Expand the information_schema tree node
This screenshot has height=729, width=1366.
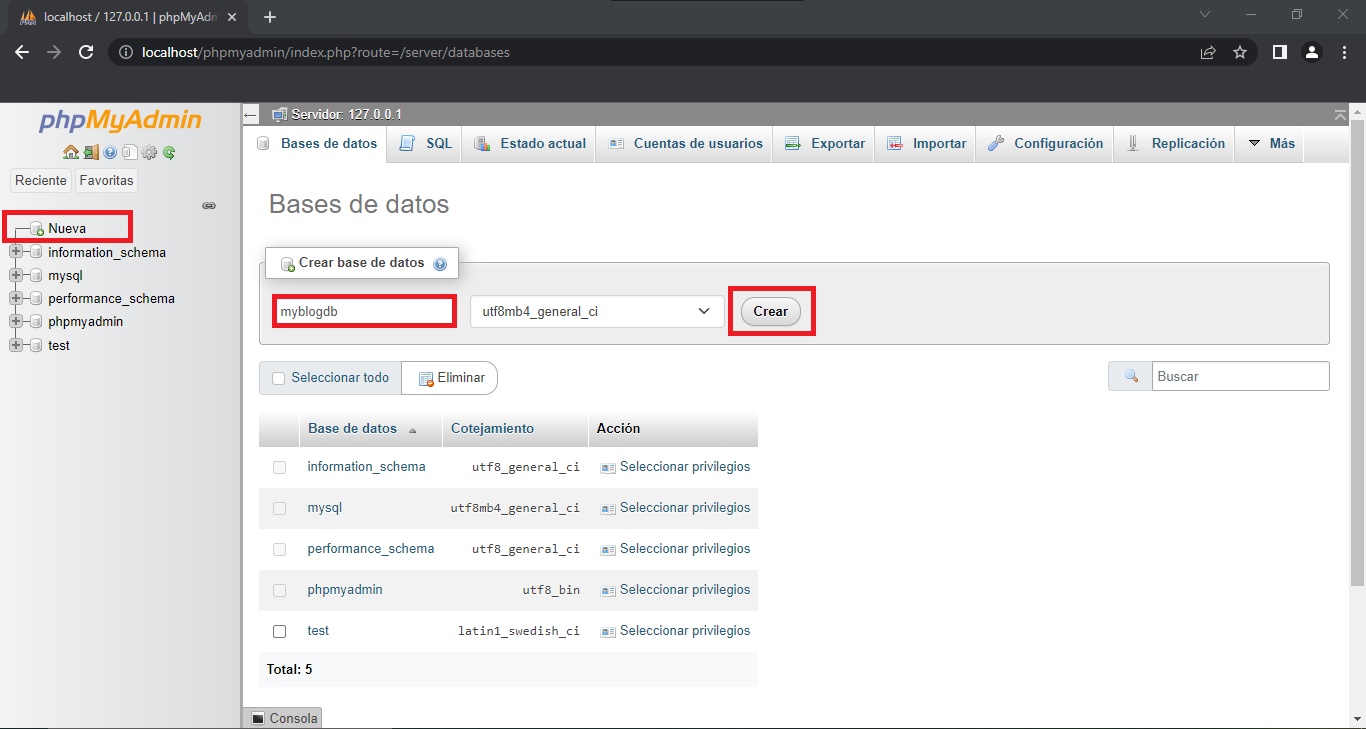(15, 252)
